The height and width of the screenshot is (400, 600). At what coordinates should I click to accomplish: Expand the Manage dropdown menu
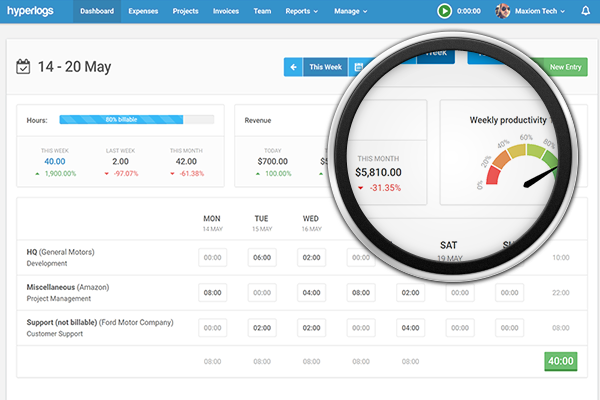(x=351, y=11)
